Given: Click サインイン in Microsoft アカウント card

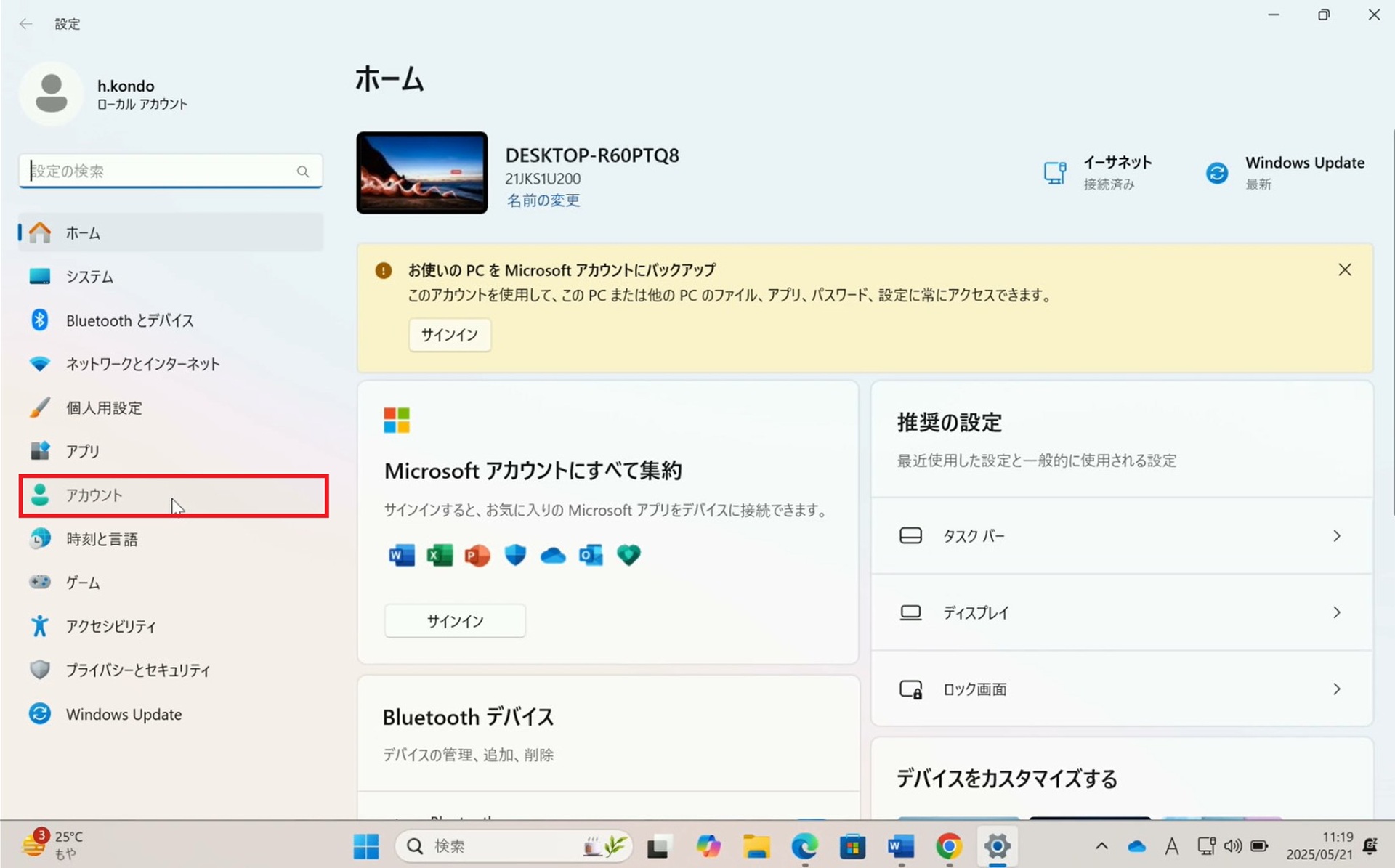Looking at the screenshot, I should 455,621.
